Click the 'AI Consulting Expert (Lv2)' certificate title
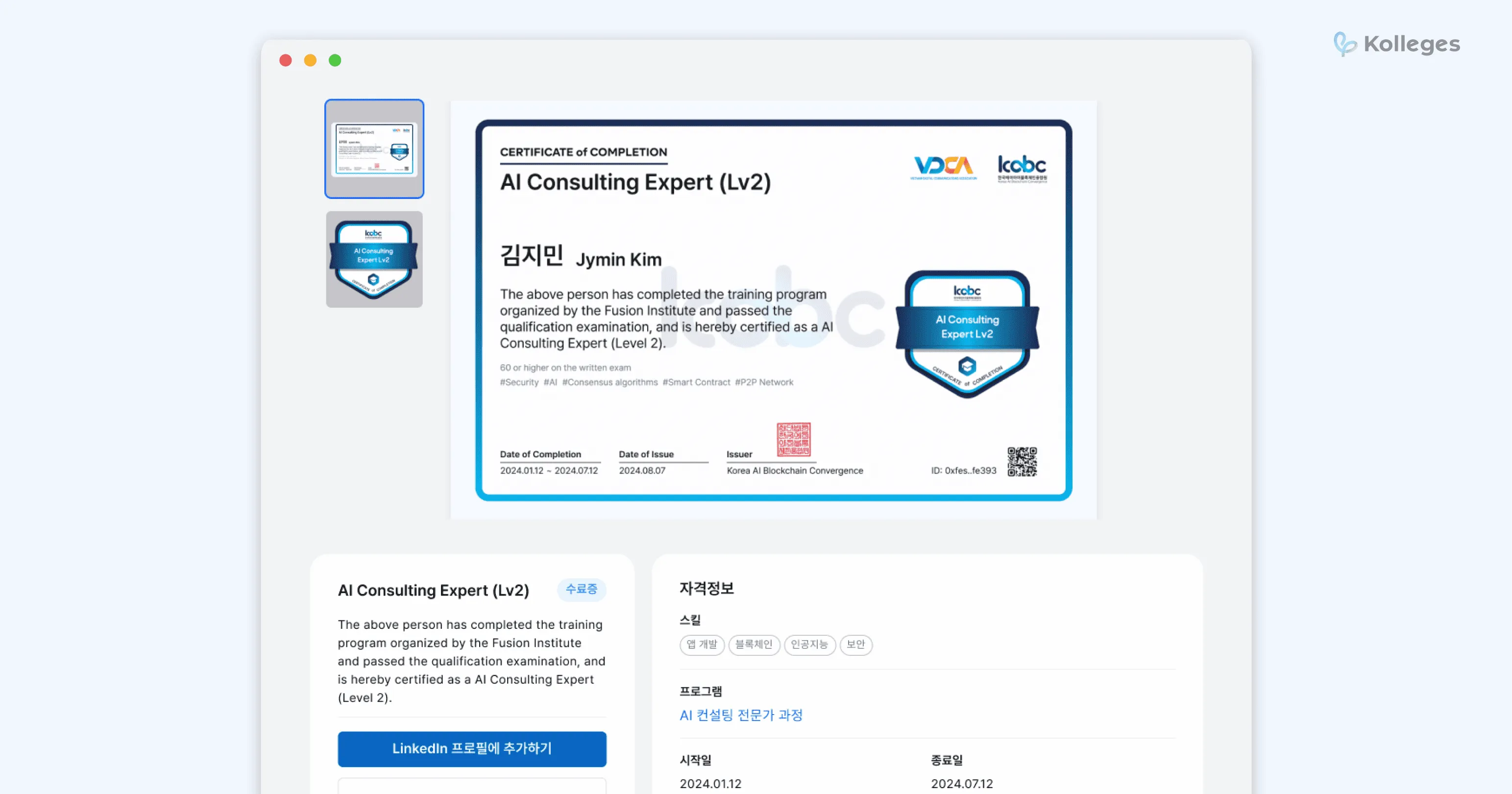Image resolution: width=1512 pixels, height=794 pixels. coord(635,182)
